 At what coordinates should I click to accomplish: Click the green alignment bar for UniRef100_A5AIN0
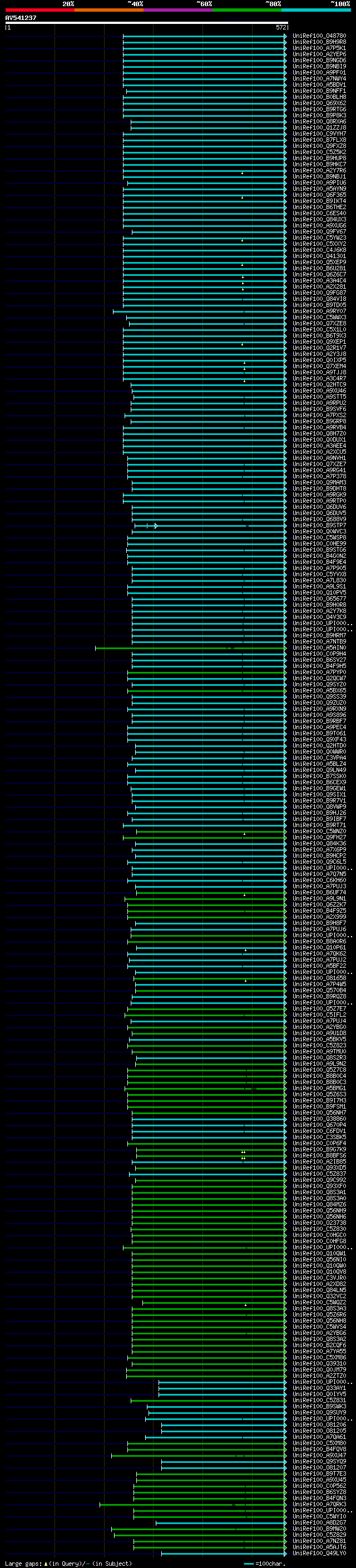190,647
